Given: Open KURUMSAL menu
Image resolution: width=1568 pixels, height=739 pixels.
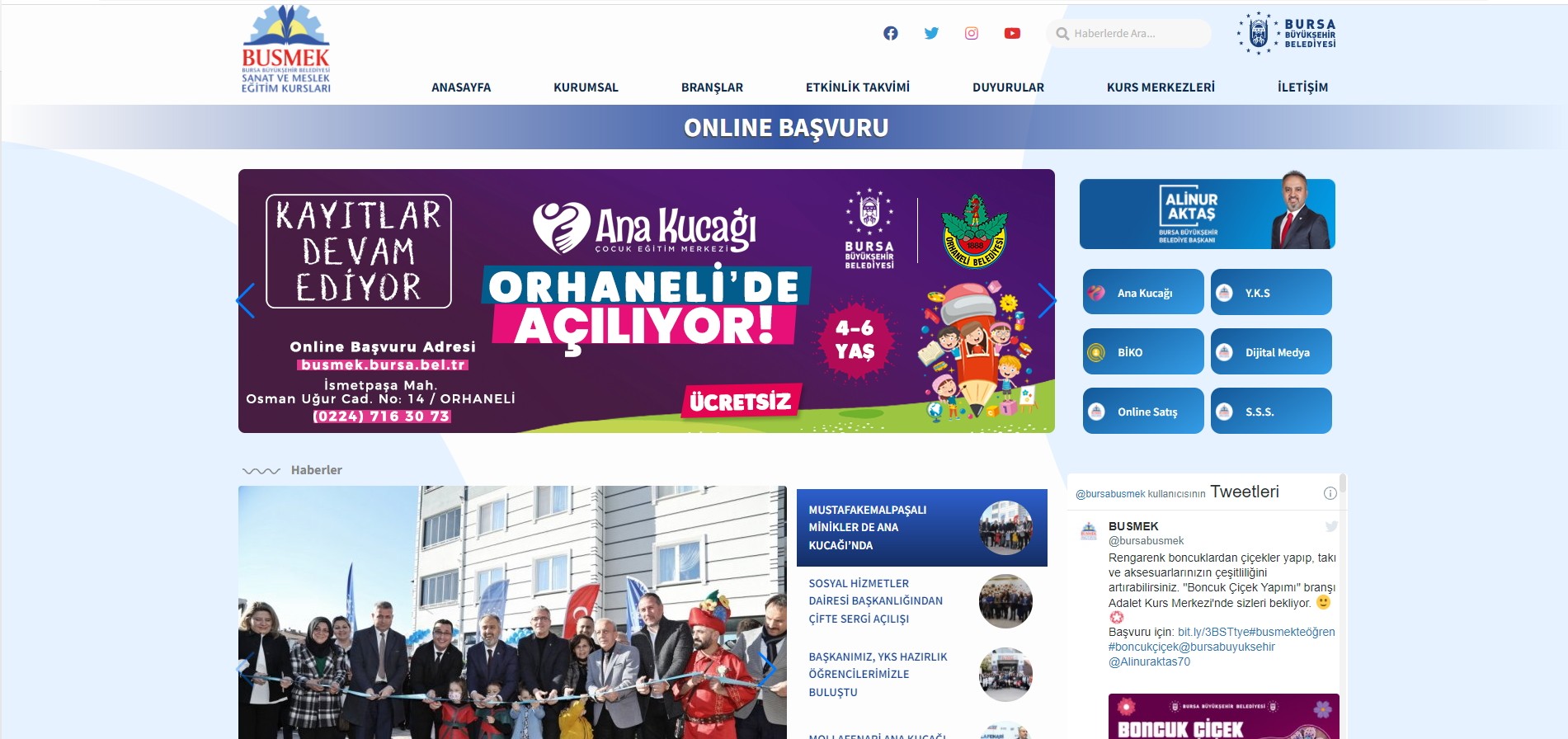Looking at the screenshot, I should coord(586,87).
